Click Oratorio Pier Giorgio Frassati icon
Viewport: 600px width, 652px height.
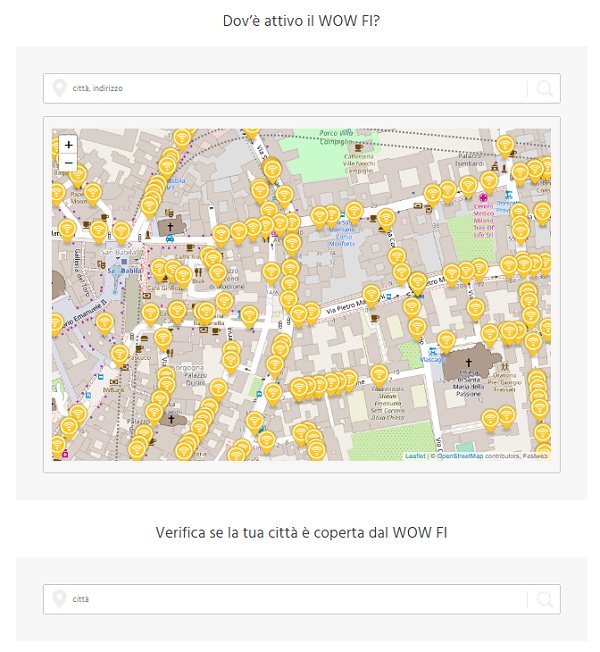(x=505, y=367)
